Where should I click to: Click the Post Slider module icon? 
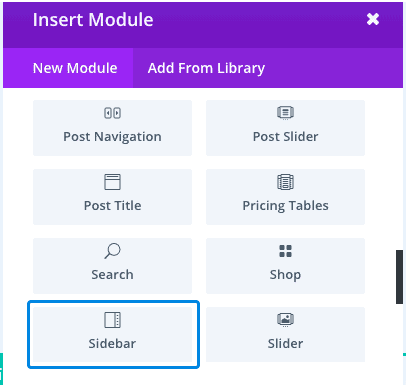pos(285,113)
